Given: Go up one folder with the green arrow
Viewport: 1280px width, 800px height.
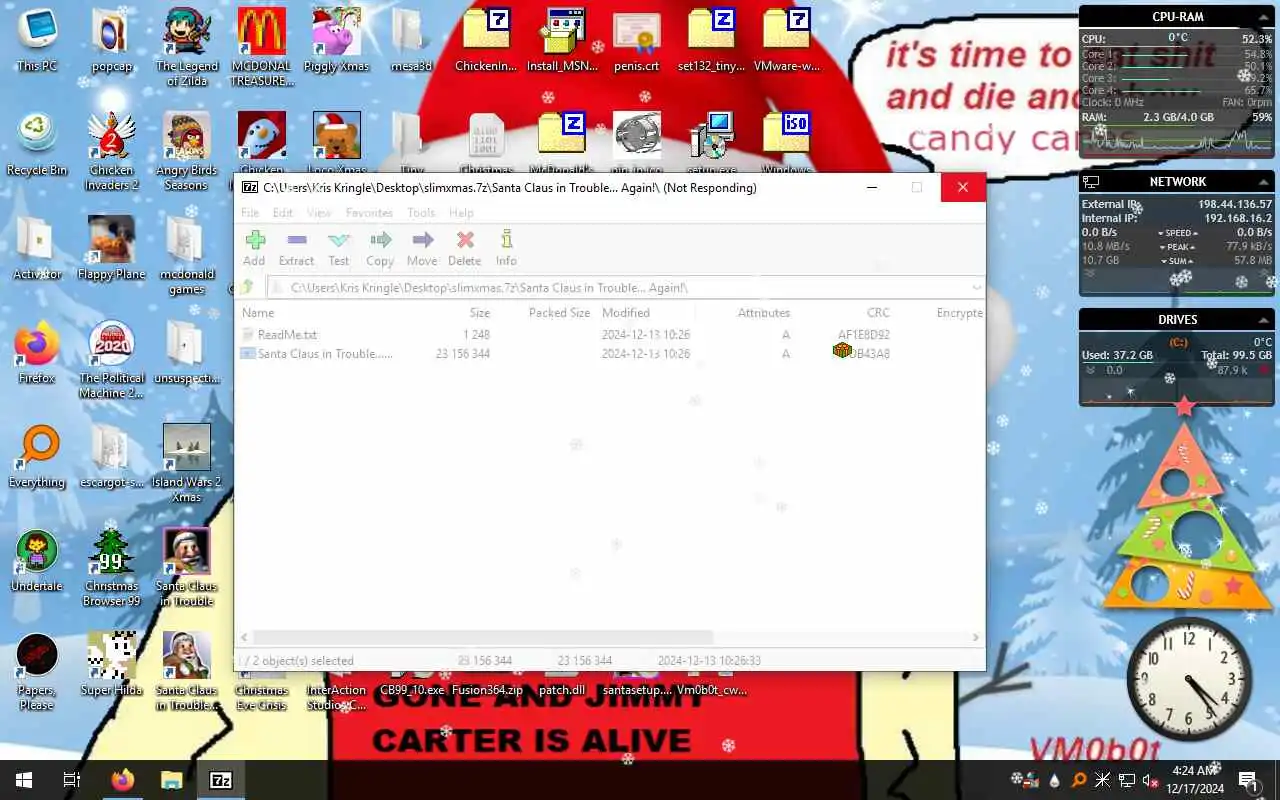Looking at the screenshot, I should coord(247,288).
